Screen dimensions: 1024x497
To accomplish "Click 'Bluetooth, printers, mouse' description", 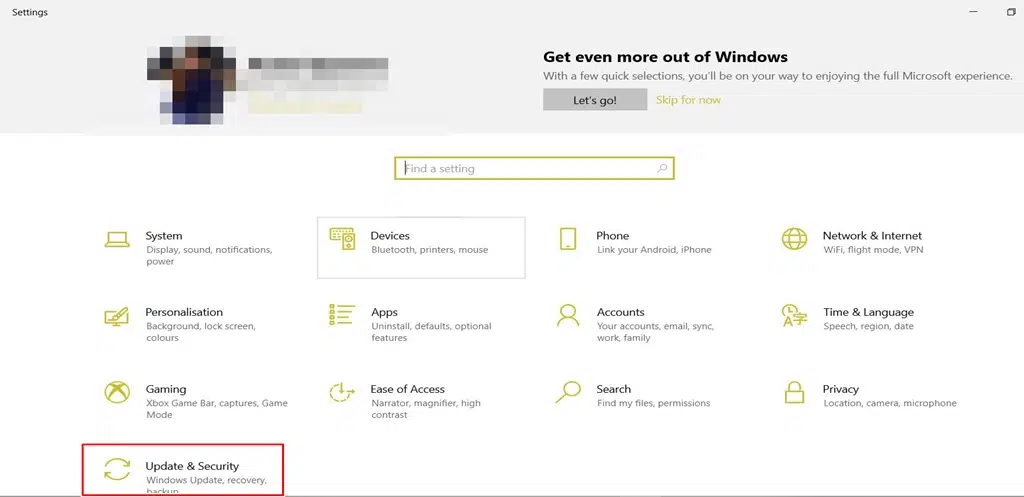I will click(x=430, y=250).
